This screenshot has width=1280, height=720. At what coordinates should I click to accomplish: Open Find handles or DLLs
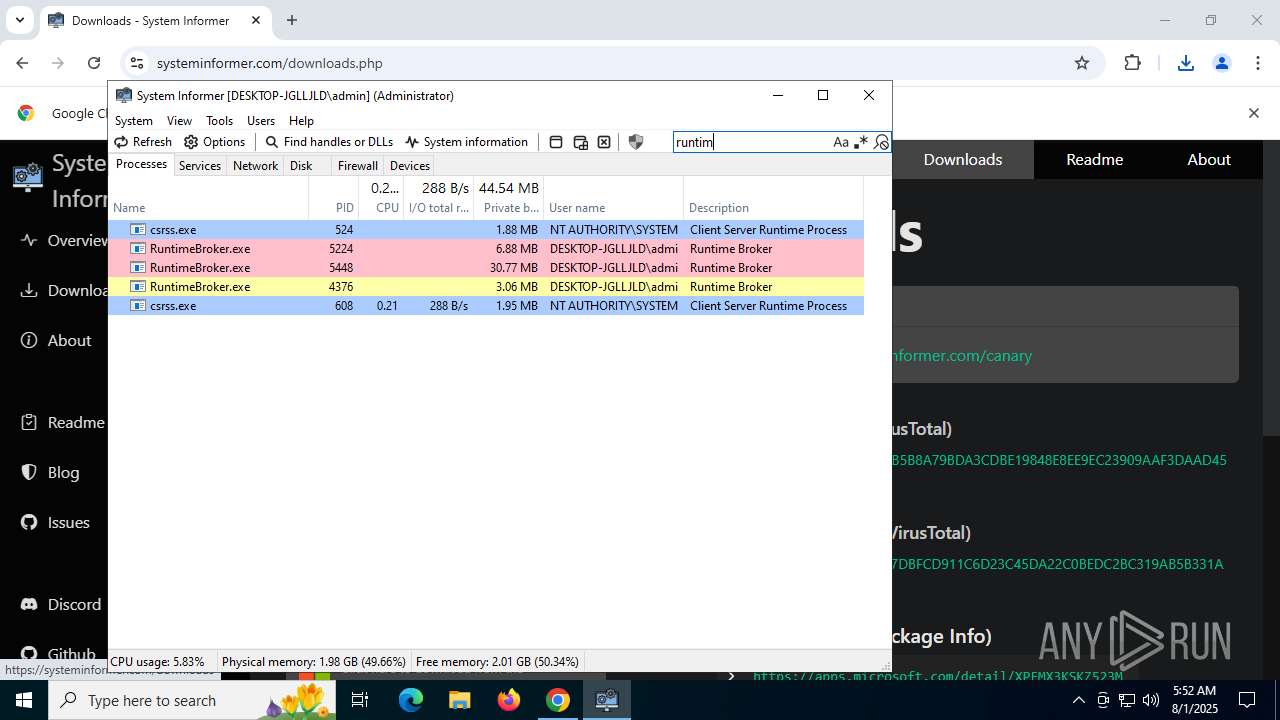329,142
